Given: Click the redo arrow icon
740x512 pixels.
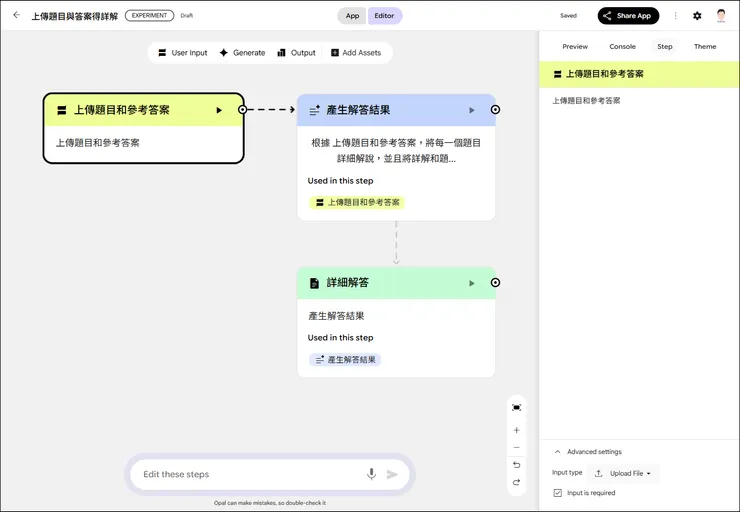Looking at the screenshot, I should pos(516,482).
